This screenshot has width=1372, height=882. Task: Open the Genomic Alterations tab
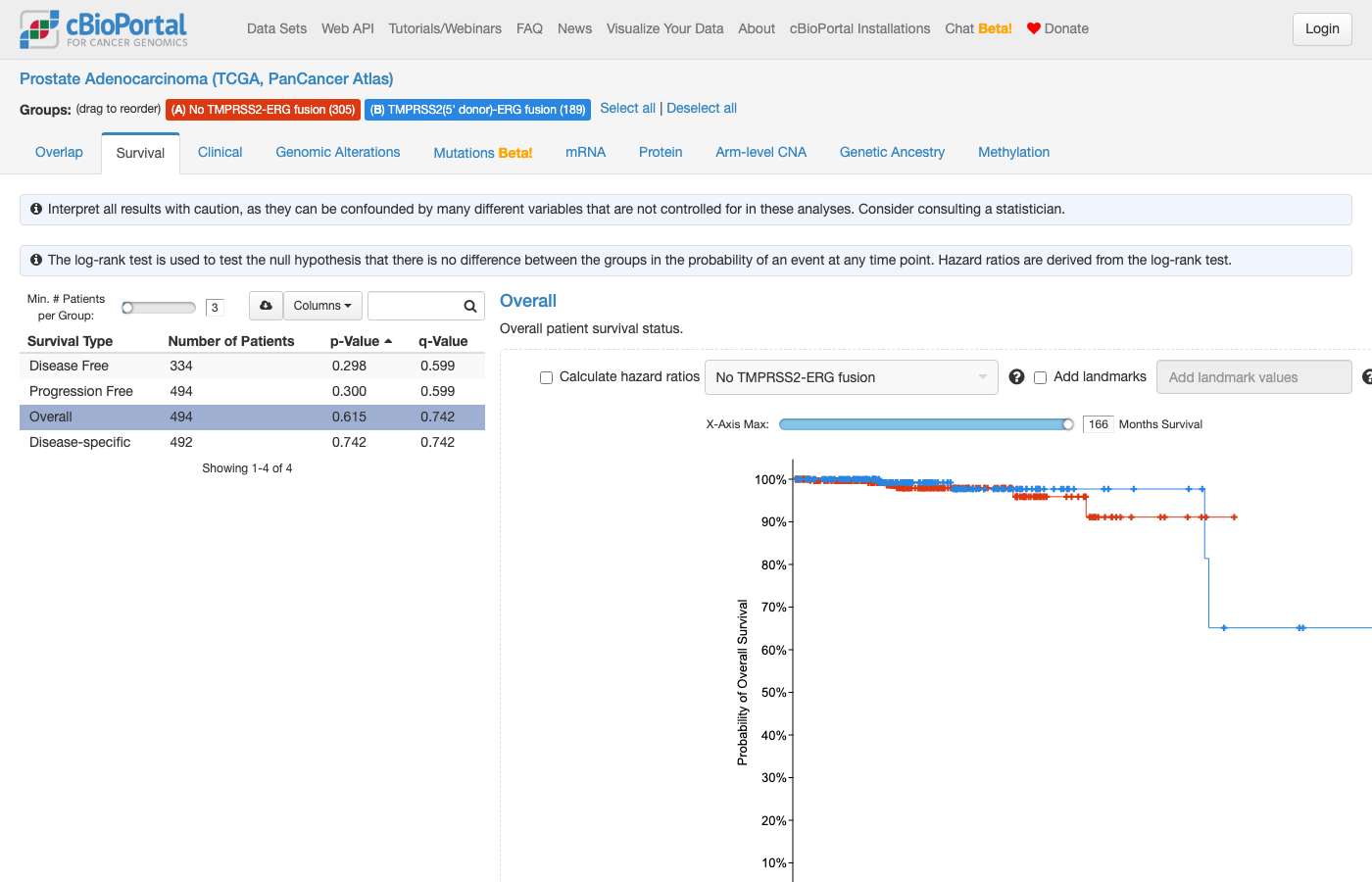click(x=338, y=152)
